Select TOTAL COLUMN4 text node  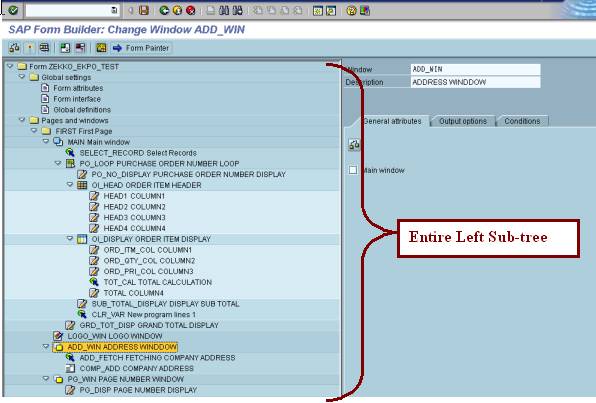tap(133, 293)
